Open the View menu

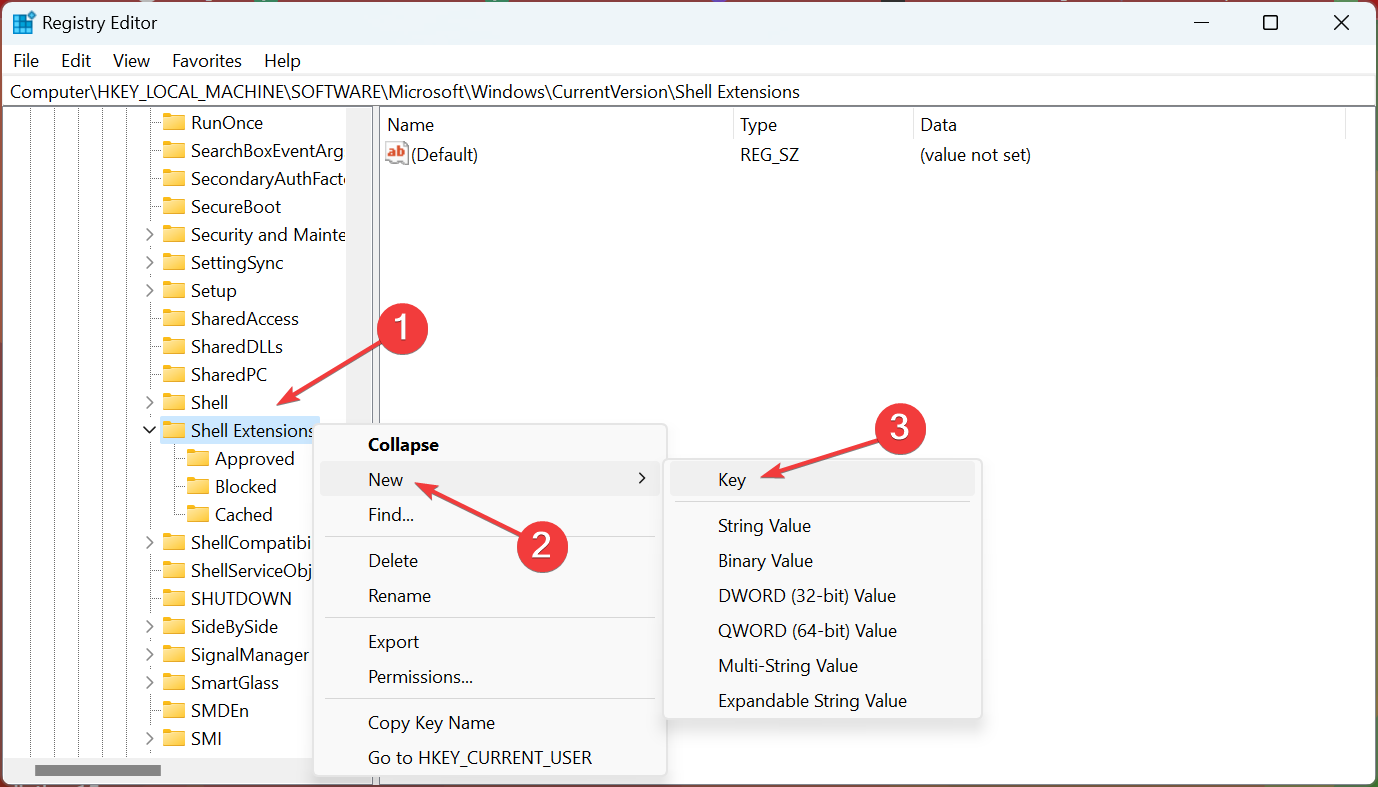coord(131,61)
